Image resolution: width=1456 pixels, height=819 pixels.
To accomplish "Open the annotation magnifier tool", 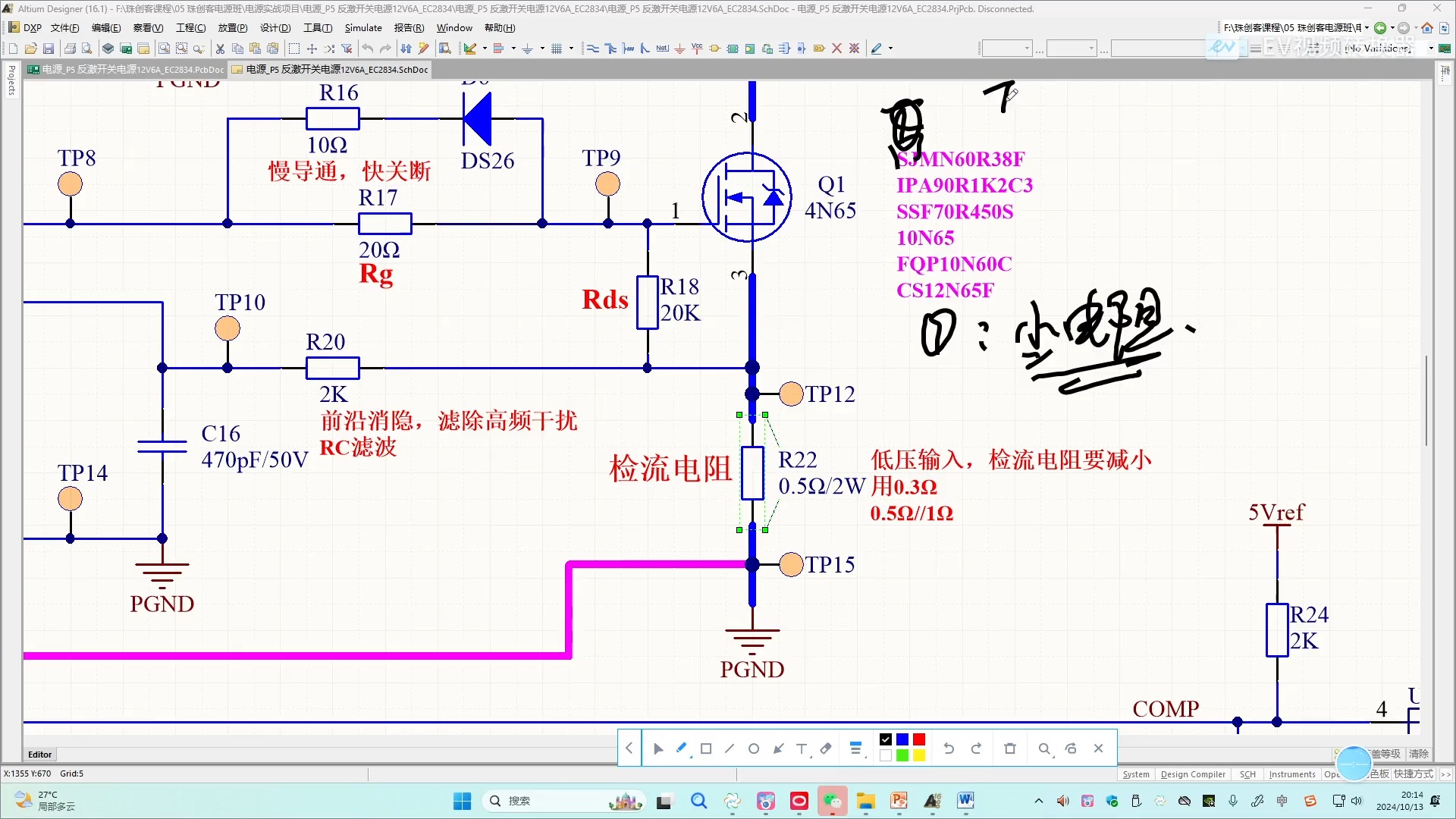I will point(1044,748).
